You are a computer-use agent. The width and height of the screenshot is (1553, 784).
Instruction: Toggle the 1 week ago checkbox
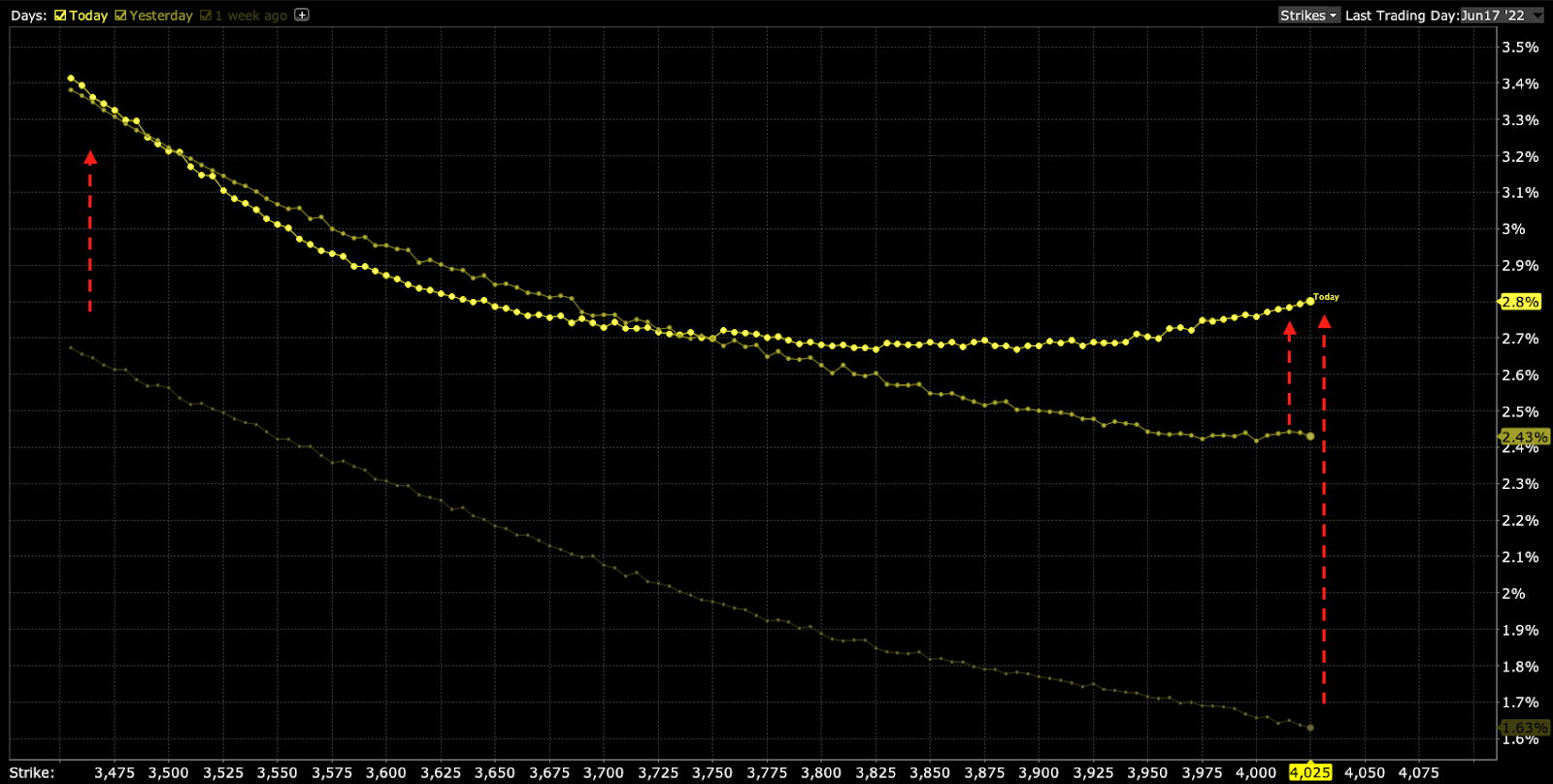pos(205,16)
